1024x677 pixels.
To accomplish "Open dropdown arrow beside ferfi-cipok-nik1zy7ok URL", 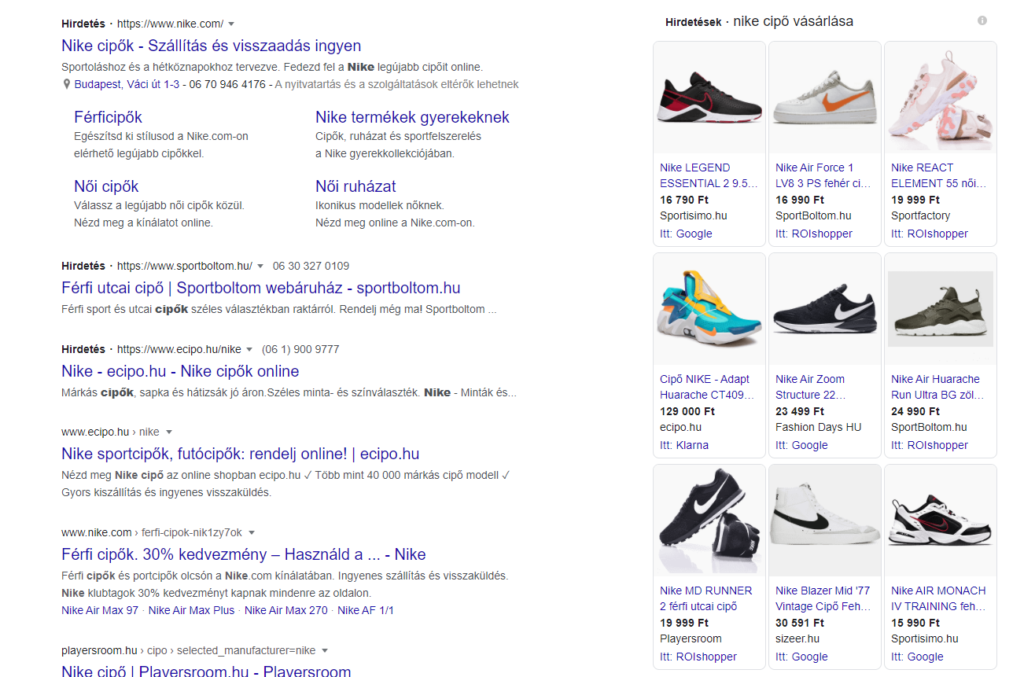I will click(251, 533).
